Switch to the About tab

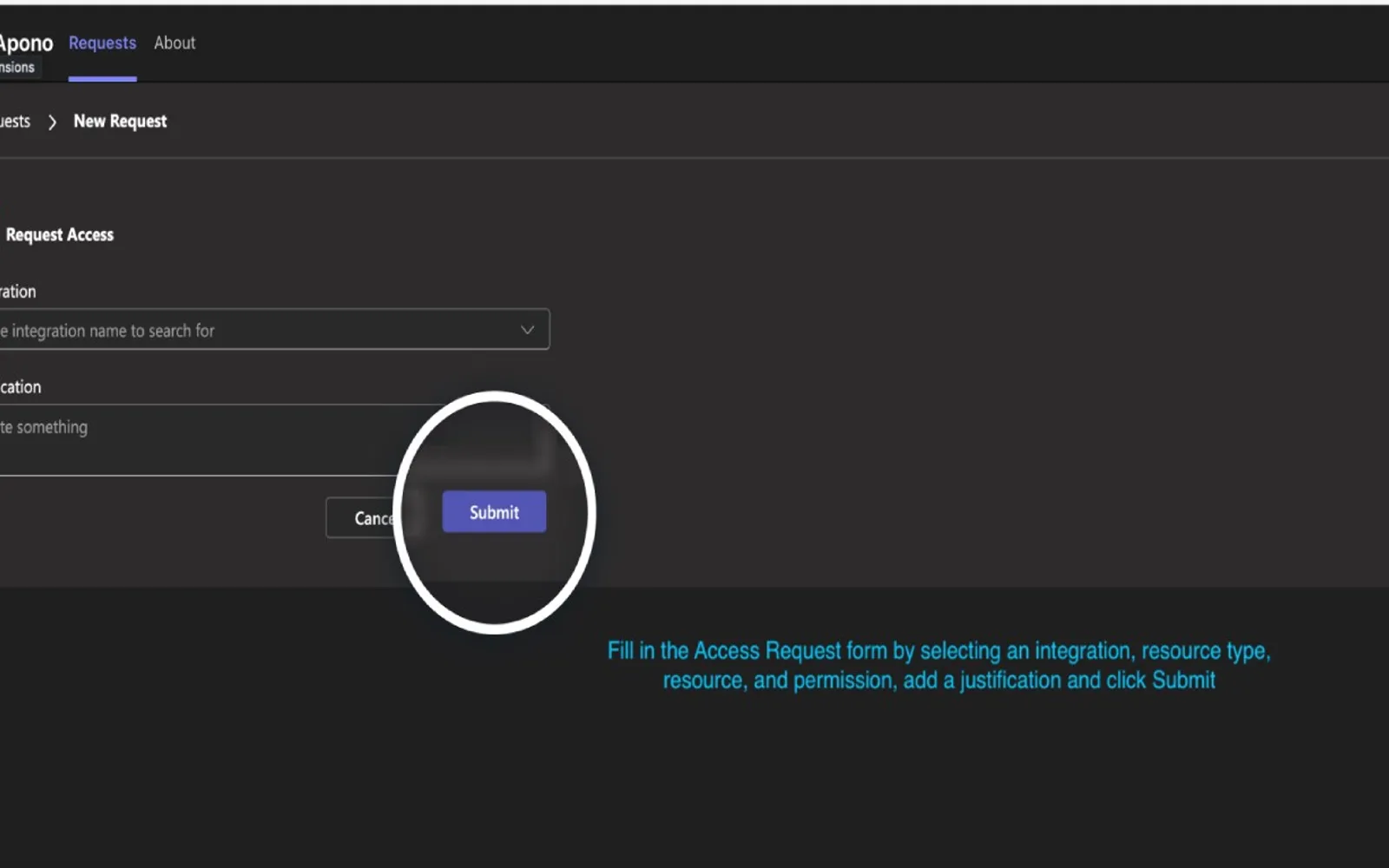174,43
